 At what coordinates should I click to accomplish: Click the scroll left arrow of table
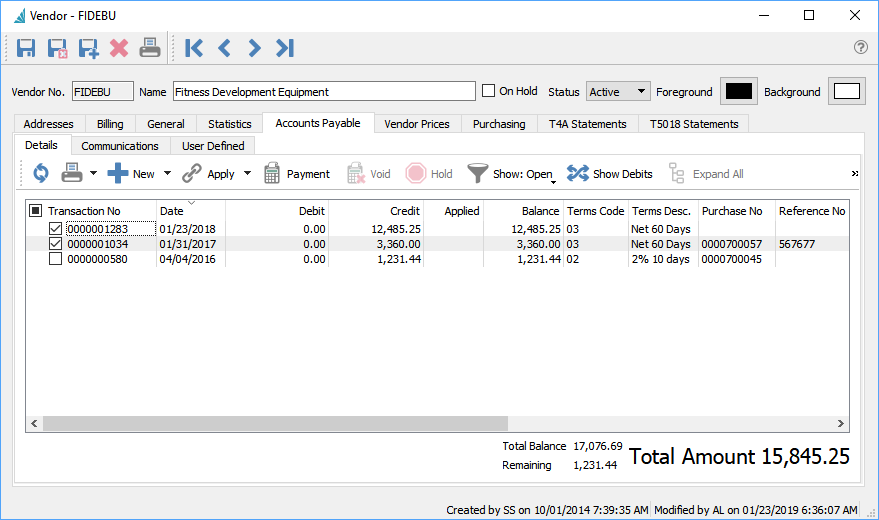(34, 423)
